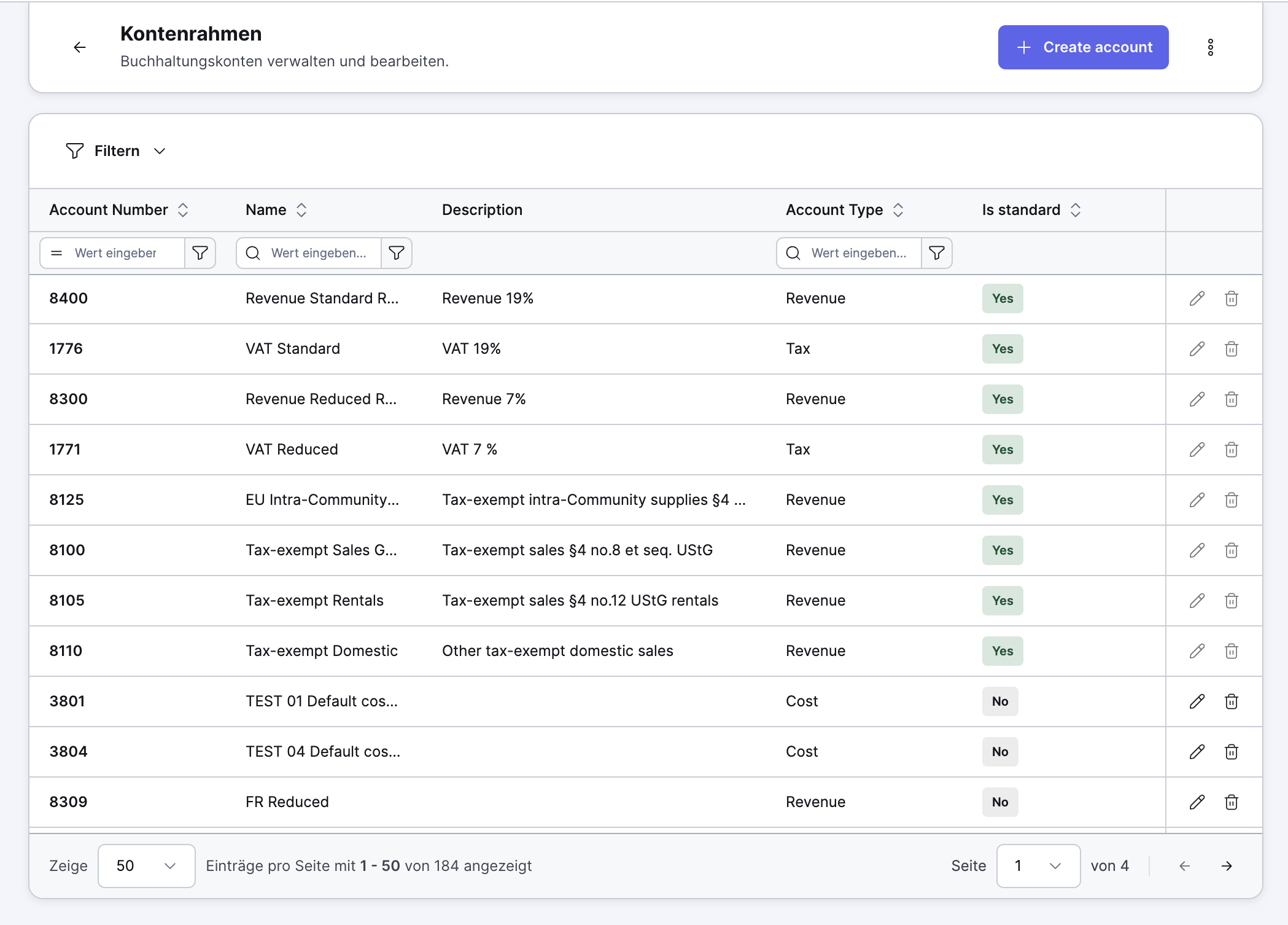This screenshot has height=925, width=1288.
Task: Expand the Filtern panel
Action: coord(117,151)
